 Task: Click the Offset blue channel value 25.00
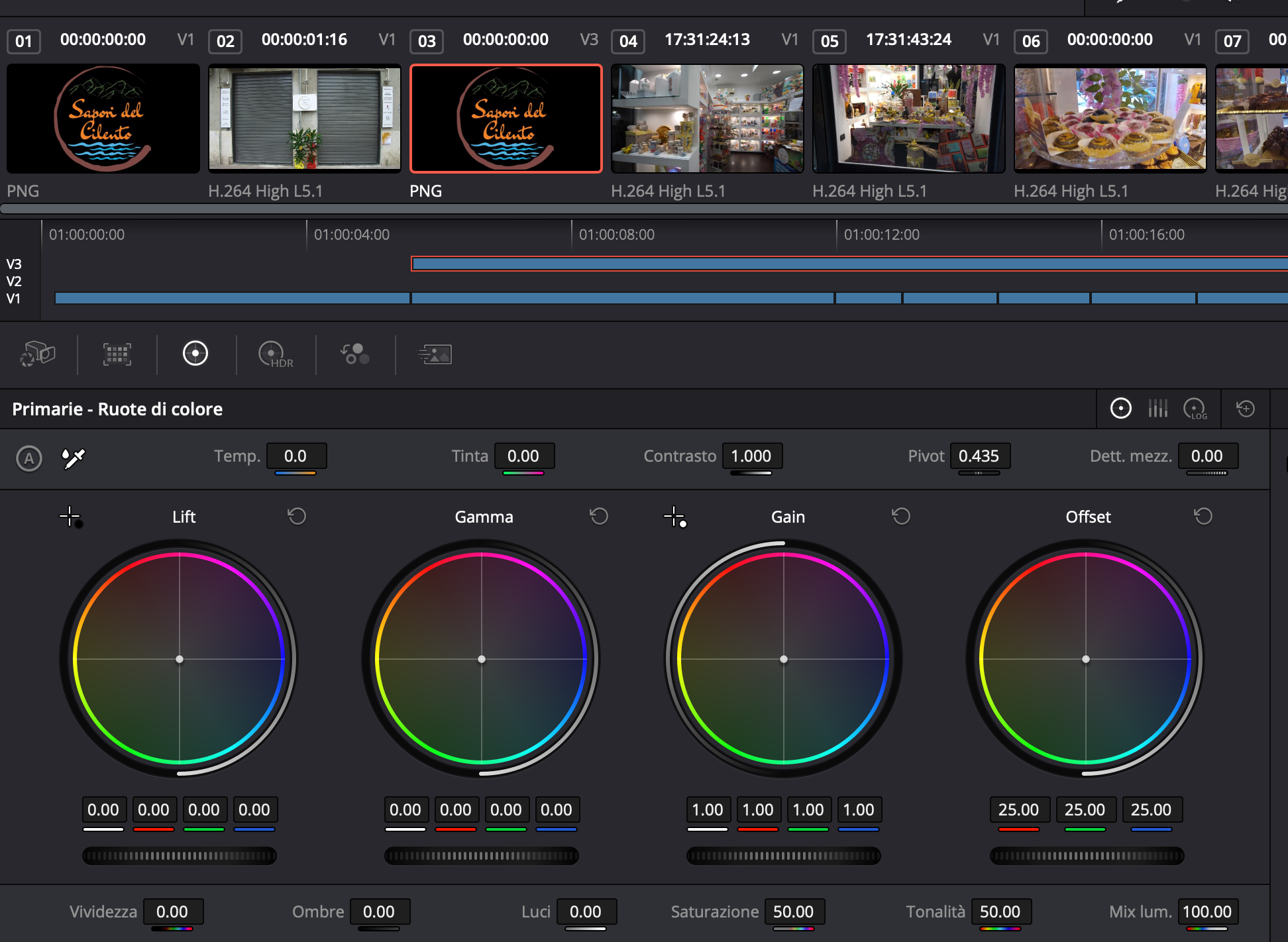click(1152, 810)
